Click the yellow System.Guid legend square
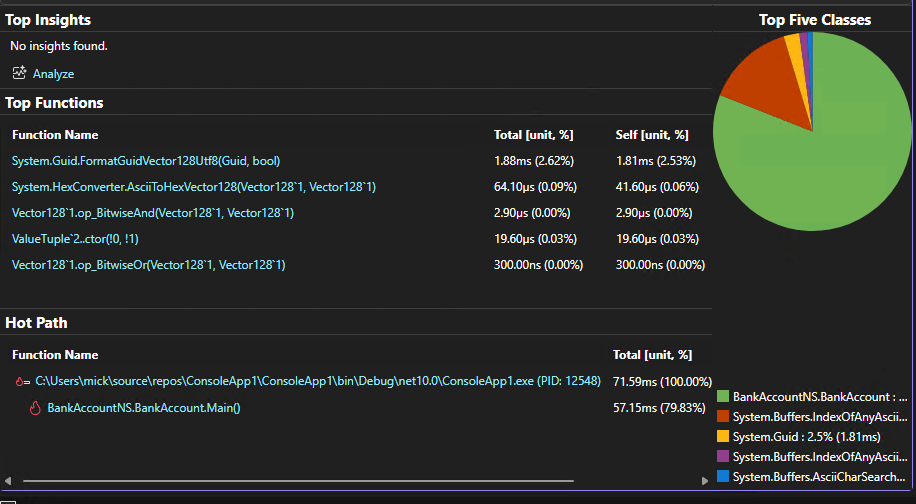This screenshot has height=504, width=916. point(723,437)
